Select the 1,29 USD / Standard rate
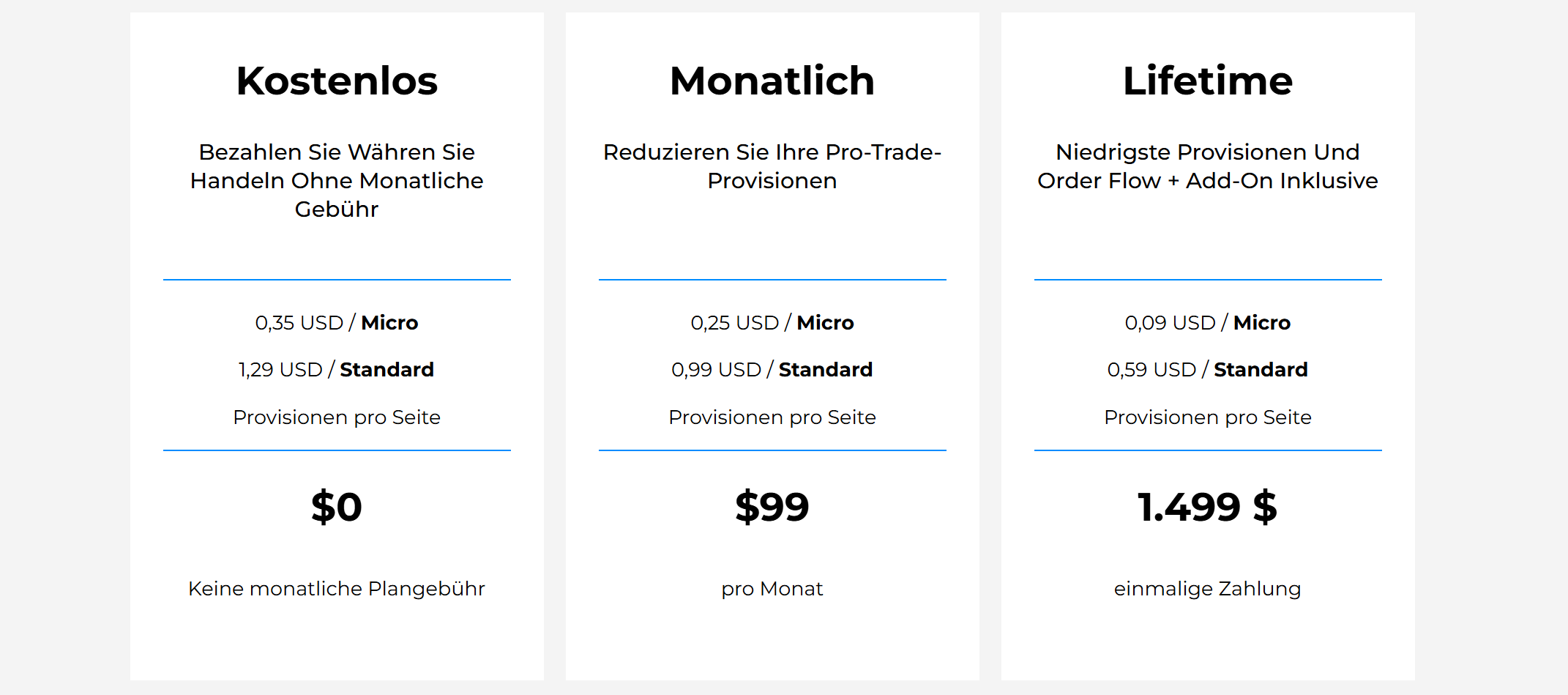This screenshot has height=695, width=1568. [x=337, y=370]
